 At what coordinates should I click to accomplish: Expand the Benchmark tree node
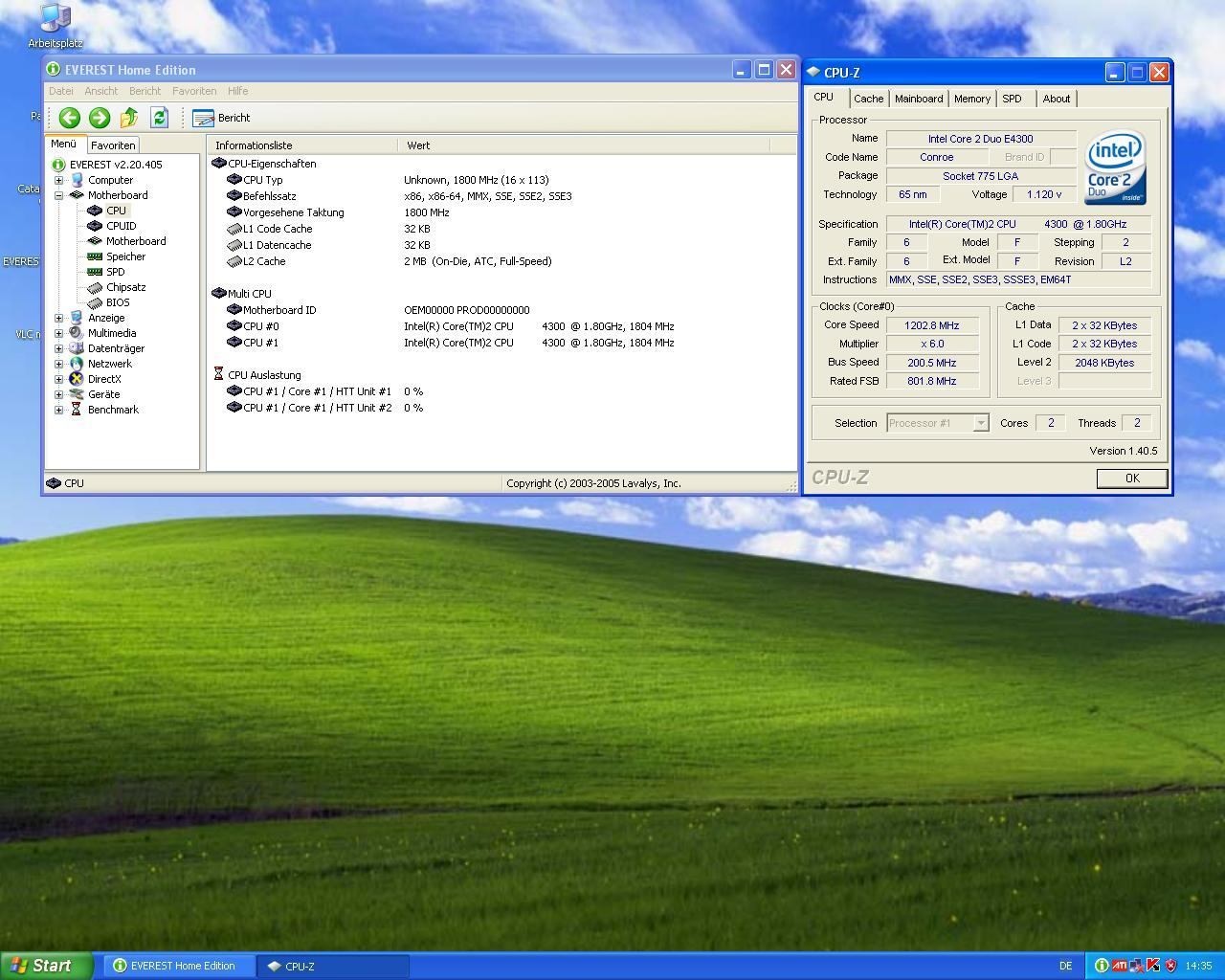(x=58, y=410)
